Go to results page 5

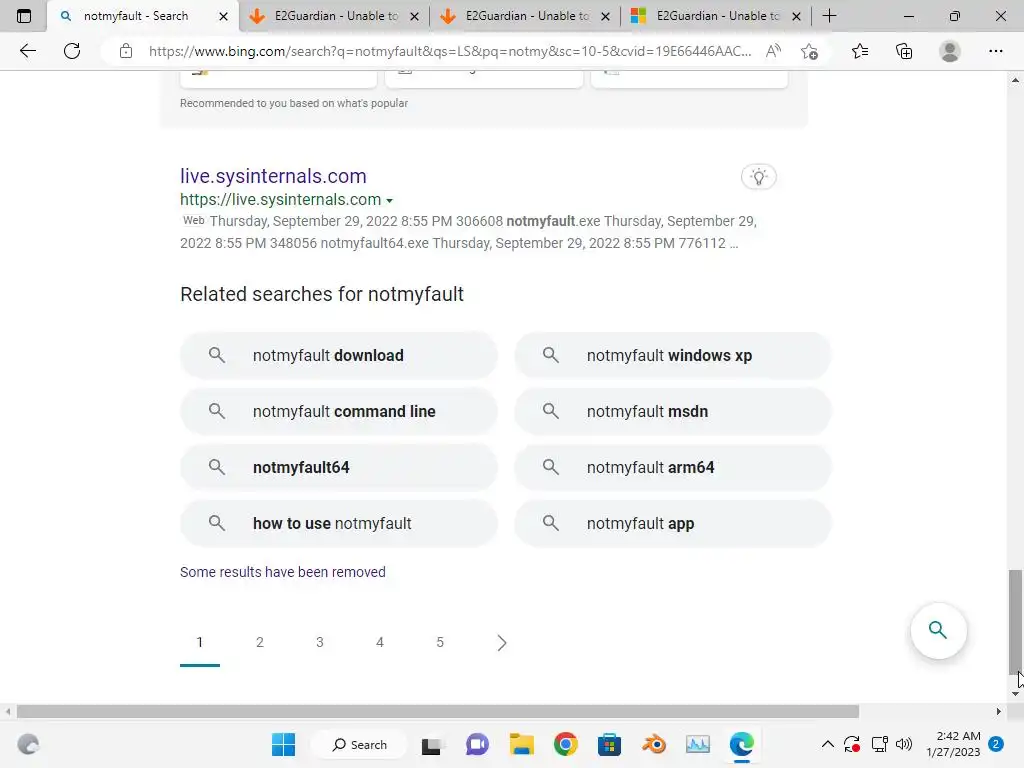tap(440, 643)
